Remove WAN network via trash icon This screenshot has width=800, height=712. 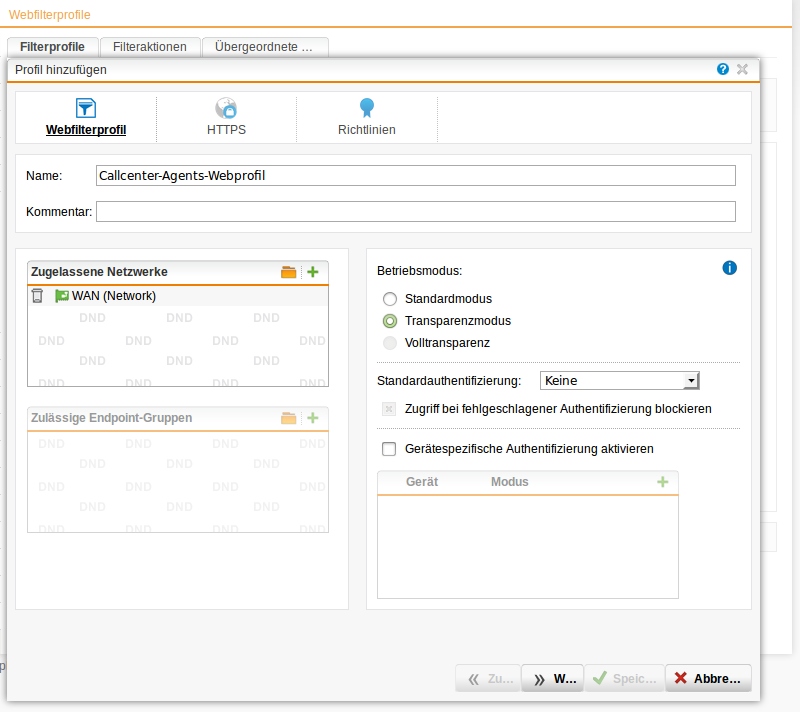(x=37, y=296)
